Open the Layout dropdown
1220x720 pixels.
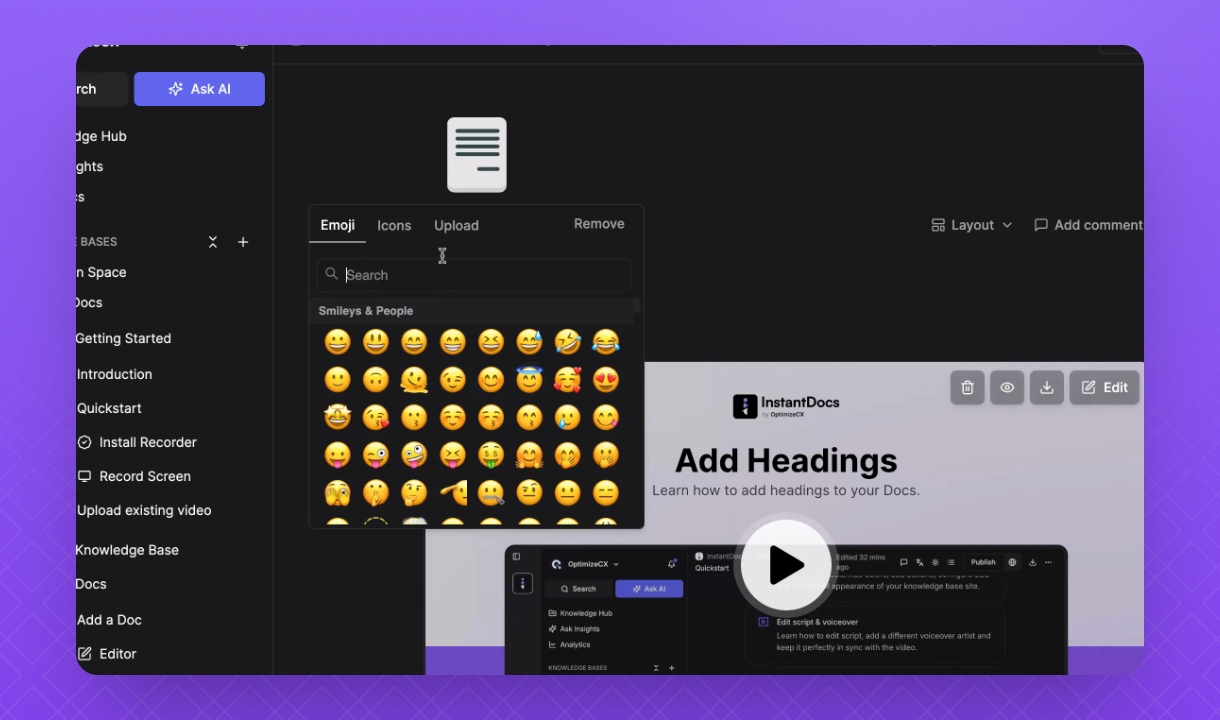[x=972, y=225]
